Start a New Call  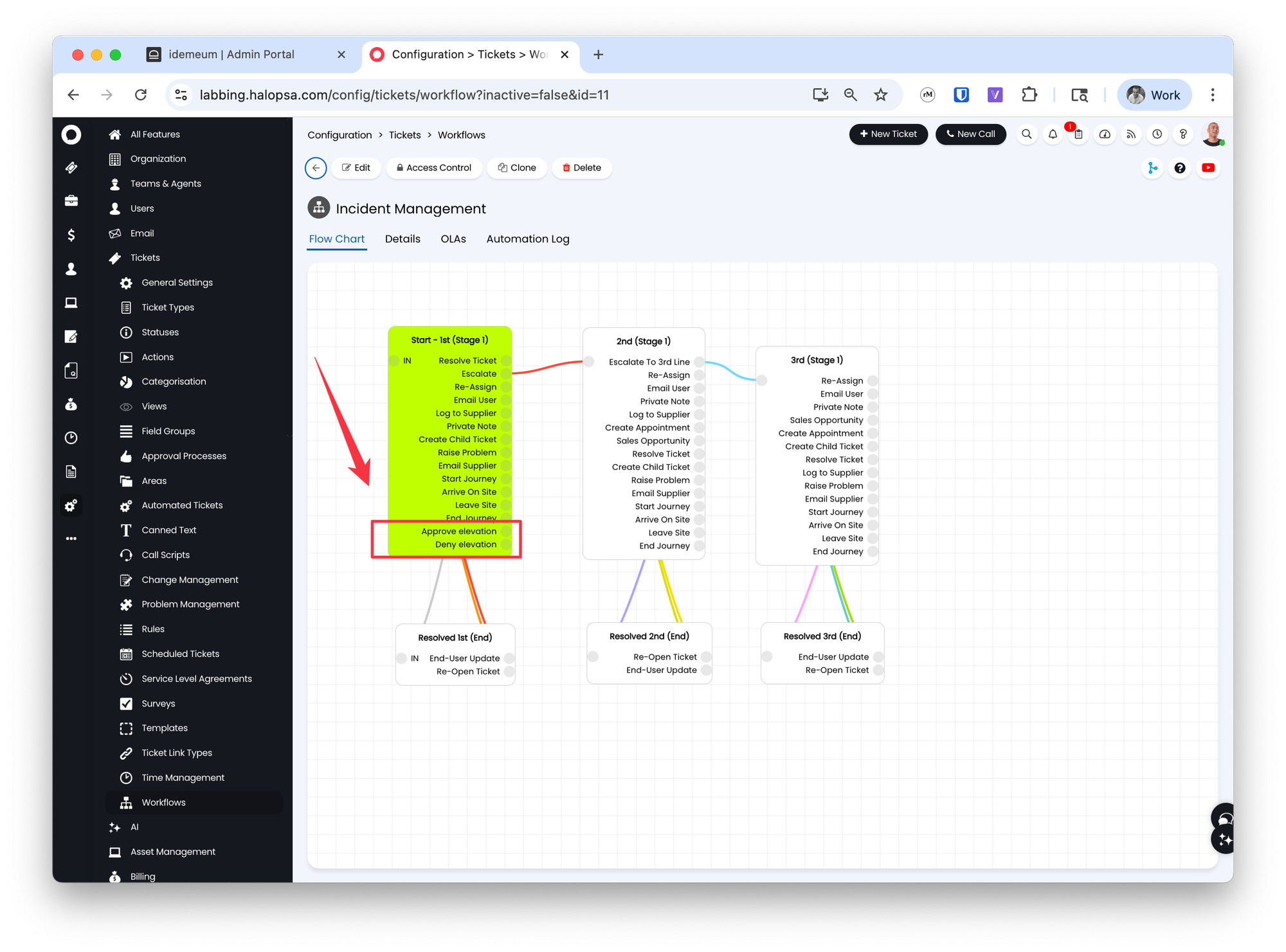[971, 134]
